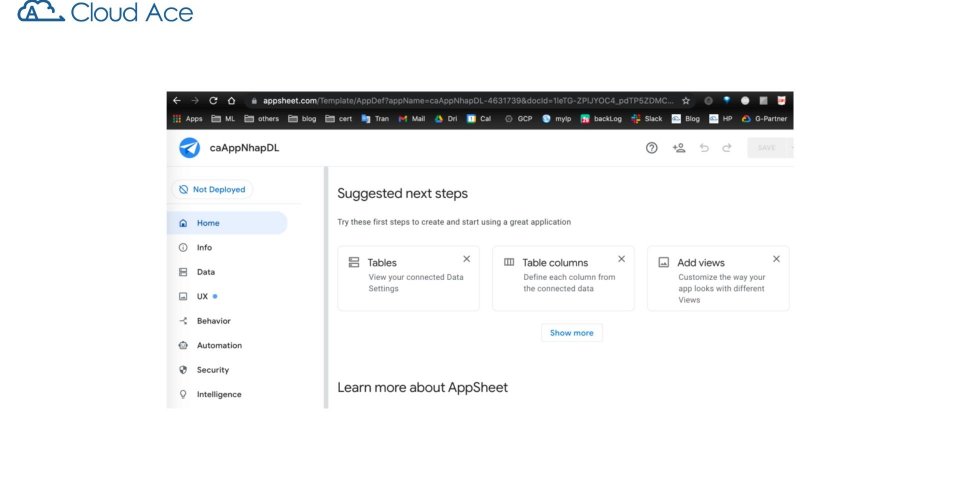
Task: Bookmark the page with the star icon
Action: coord(686,100)
